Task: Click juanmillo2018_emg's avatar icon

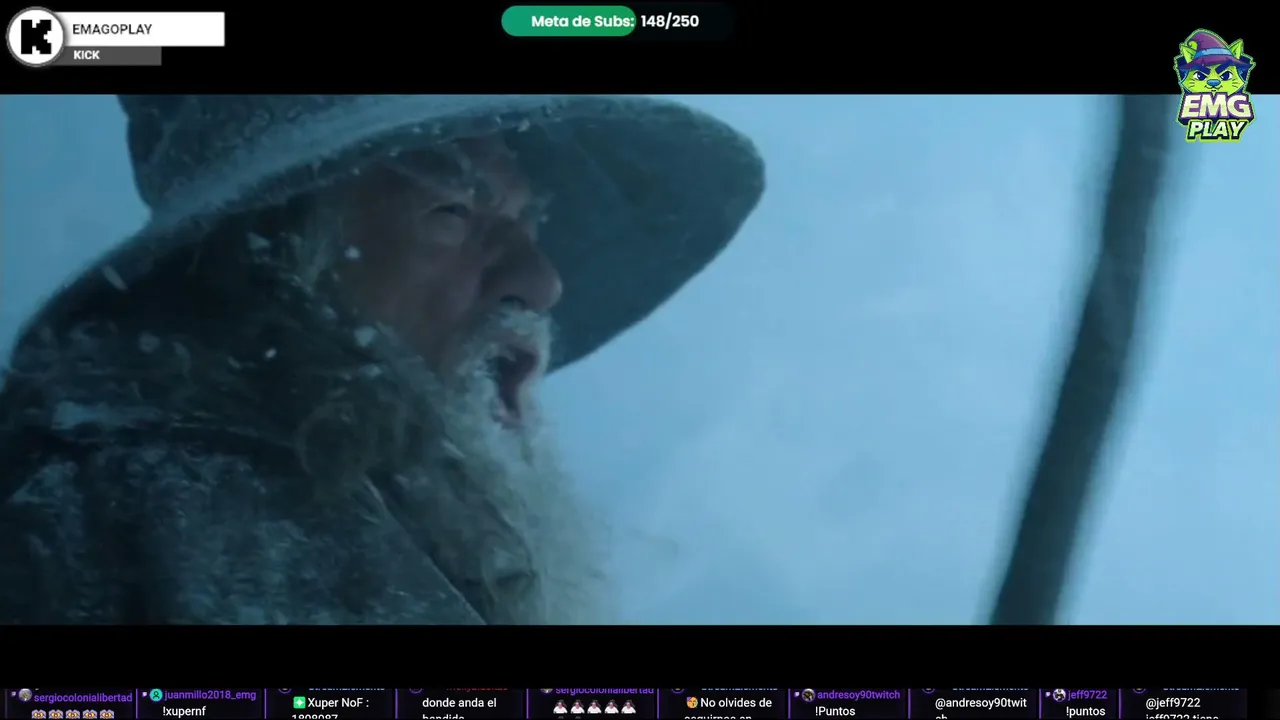Action: [x=156, y=695]
